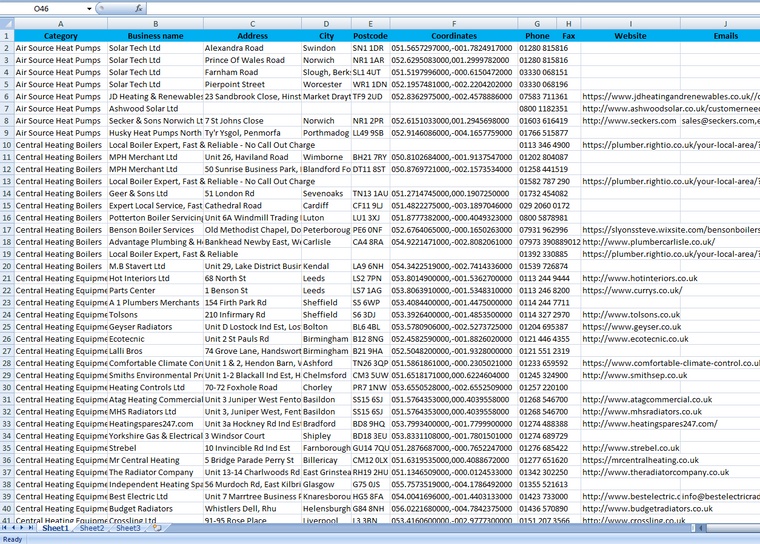Click the Select All corner button

point(7,23)
